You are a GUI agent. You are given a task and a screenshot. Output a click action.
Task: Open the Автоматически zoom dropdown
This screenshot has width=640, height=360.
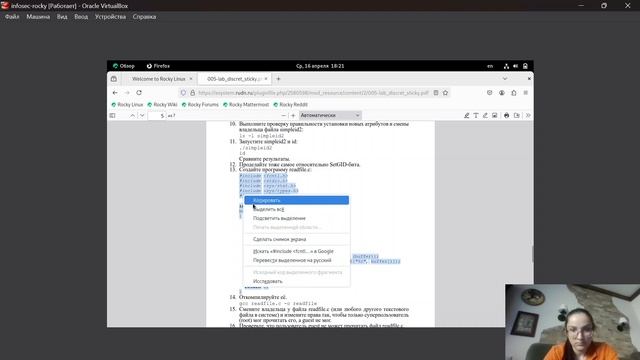point(330,116)
